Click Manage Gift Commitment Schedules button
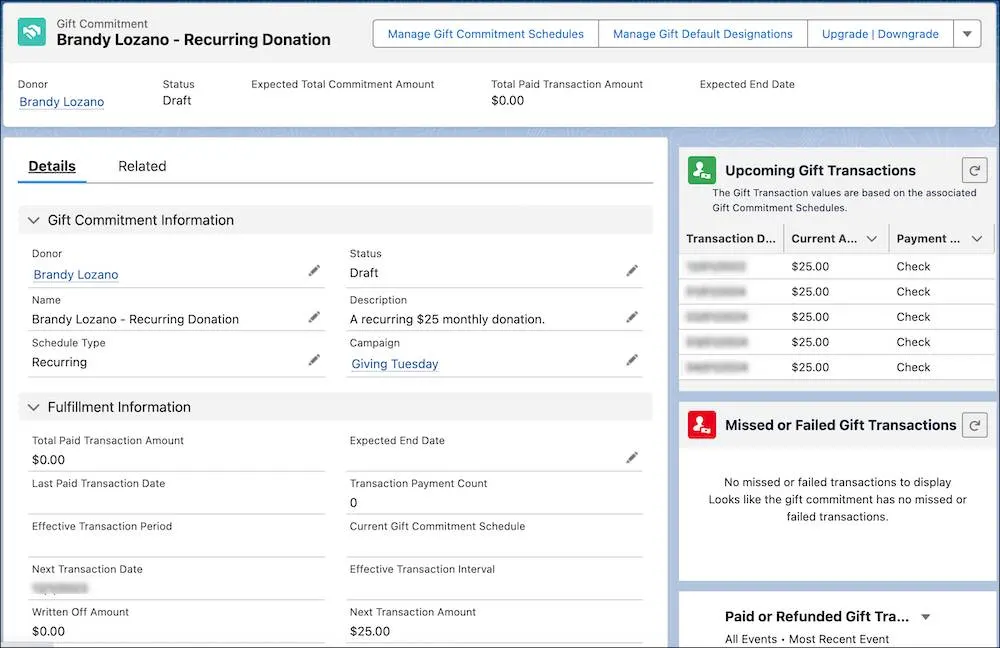This screenshot has height=648, width=1000. (x=485, y=34)
